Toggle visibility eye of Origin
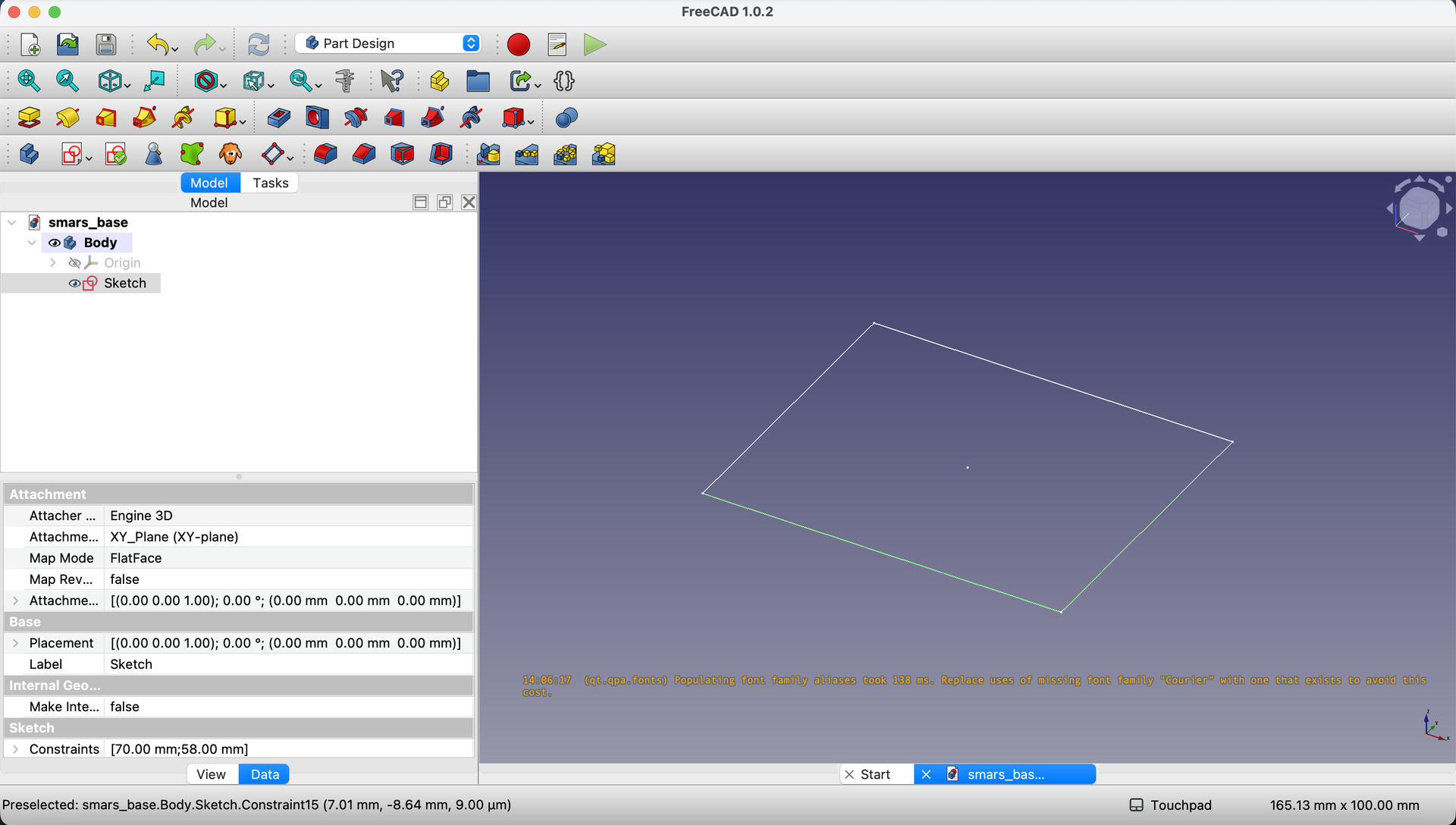 pos(74,263)
